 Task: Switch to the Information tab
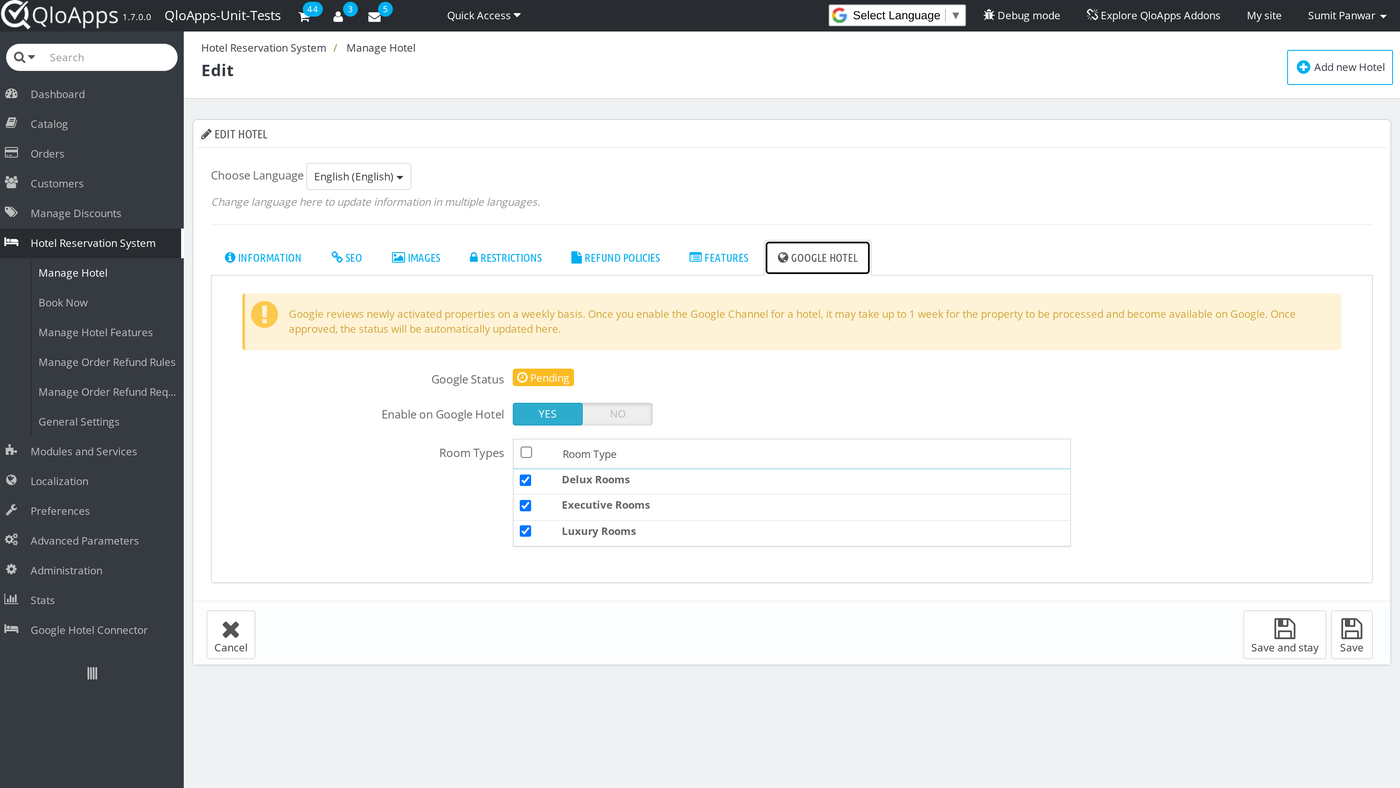coord(263,258)
